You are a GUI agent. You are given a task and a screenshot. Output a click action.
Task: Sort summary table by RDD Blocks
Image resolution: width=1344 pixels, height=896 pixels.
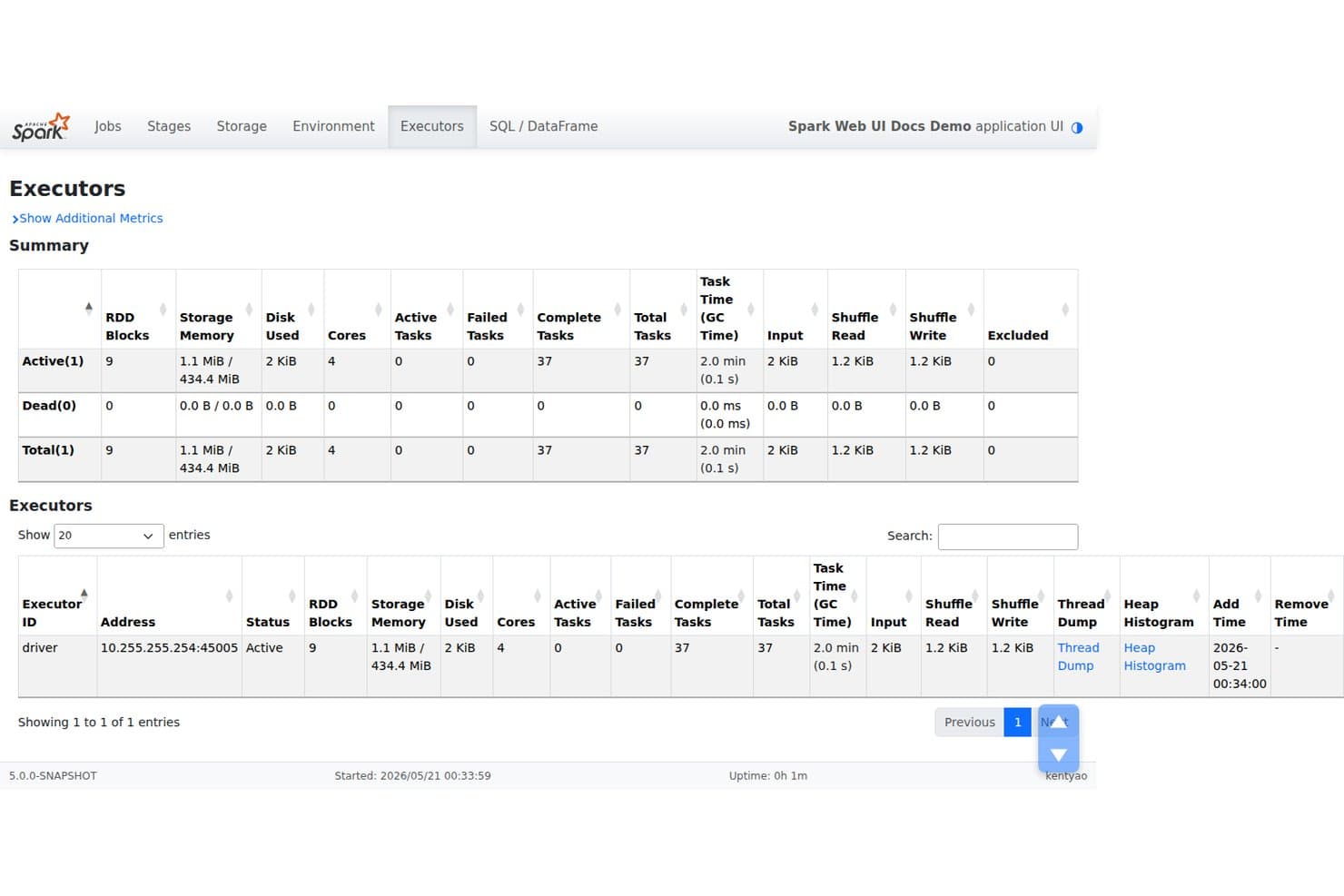136,309
